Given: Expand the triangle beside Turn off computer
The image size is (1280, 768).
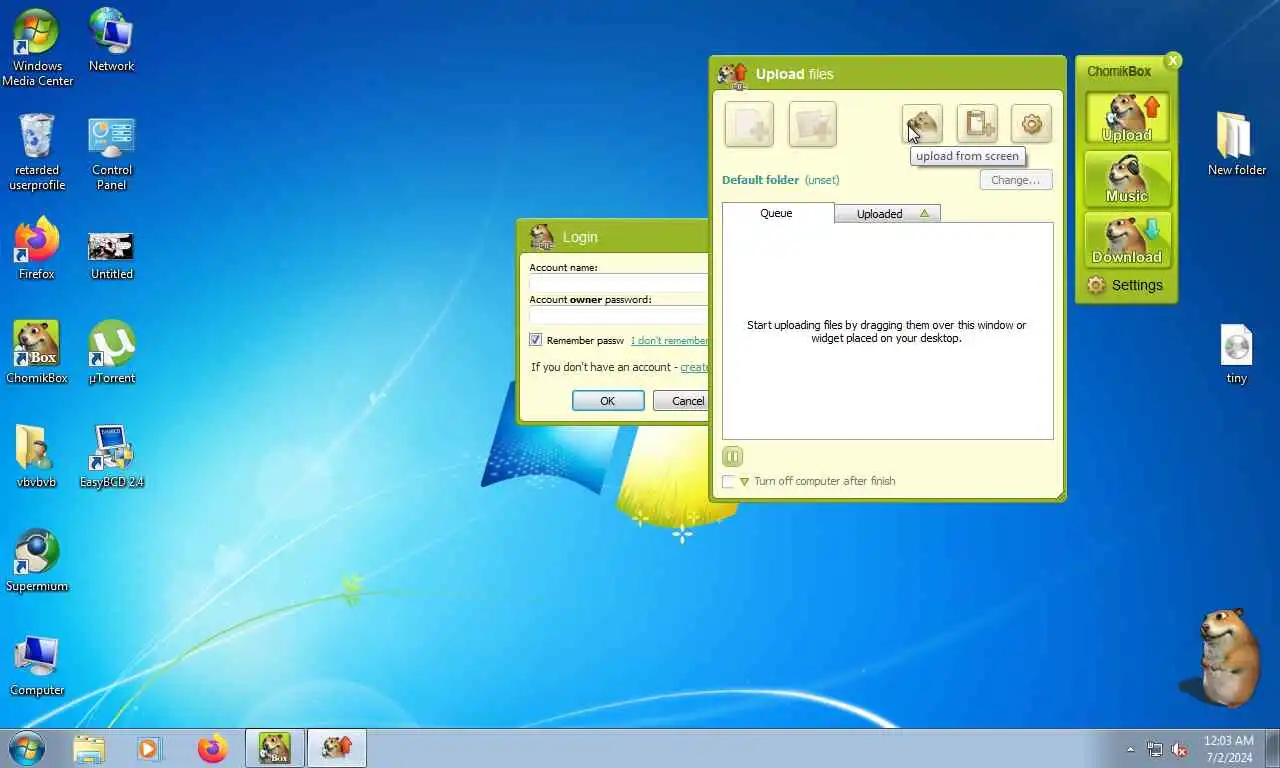Looking at the screenshot, I should 744,482.
